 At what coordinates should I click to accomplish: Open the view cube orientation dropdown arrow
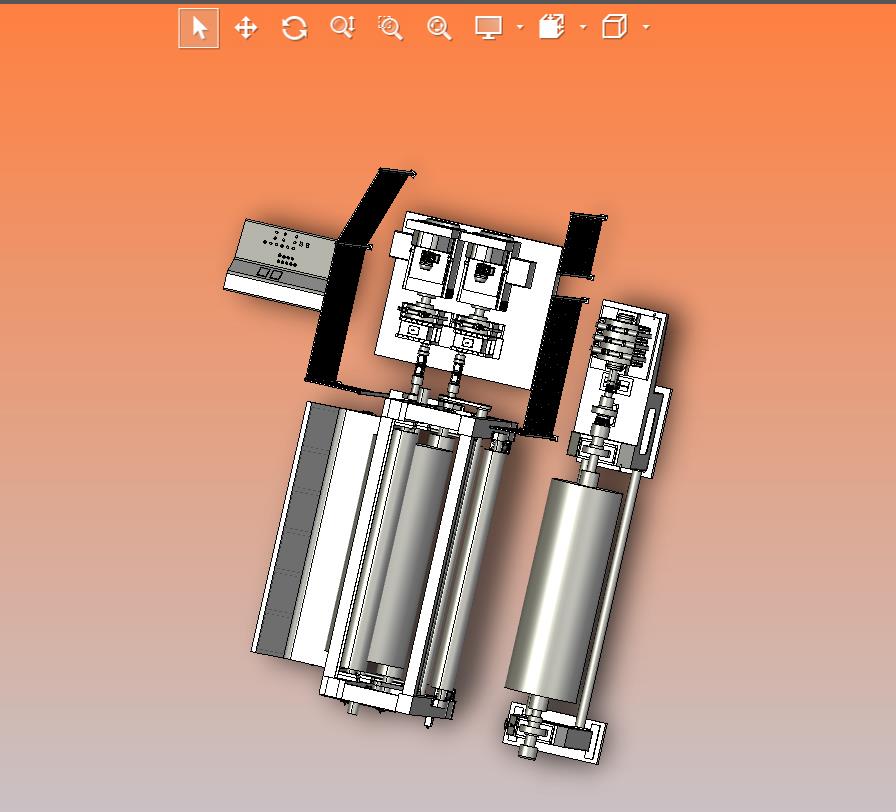646,27
